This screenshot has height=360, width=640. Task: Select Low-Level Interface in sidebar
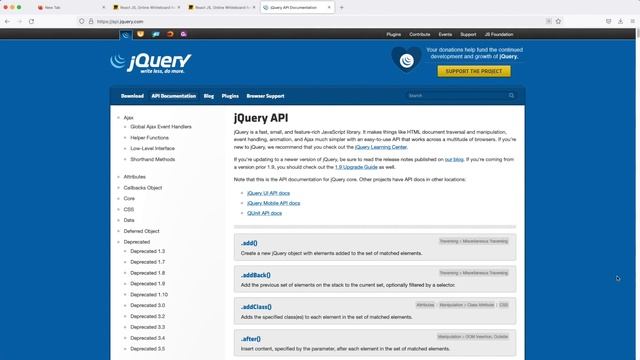point(152,148)
